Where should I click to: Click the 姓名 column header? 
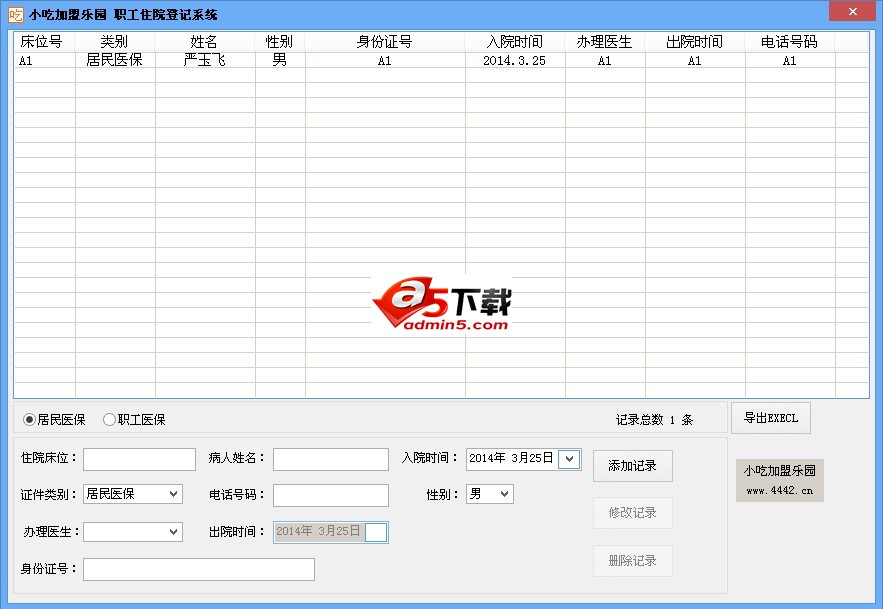[x=205, y=41]
